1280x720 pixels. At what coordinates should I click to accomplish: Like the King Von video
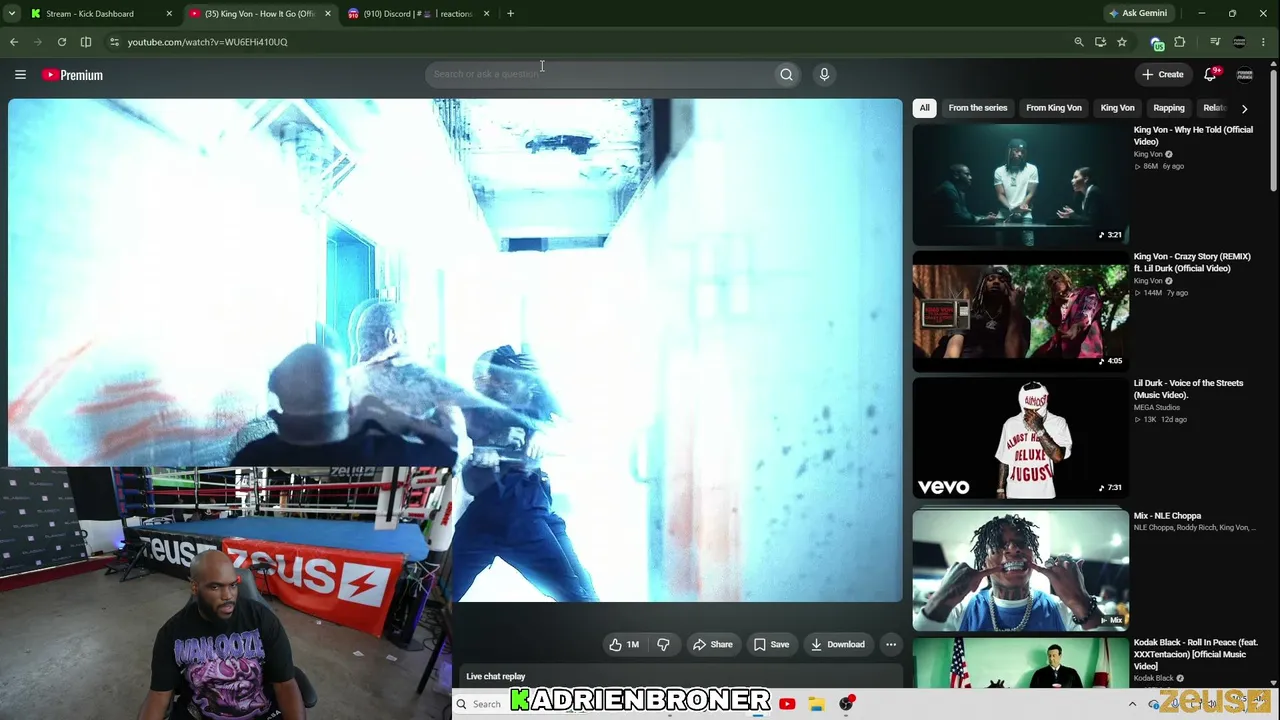click(625, 644)
